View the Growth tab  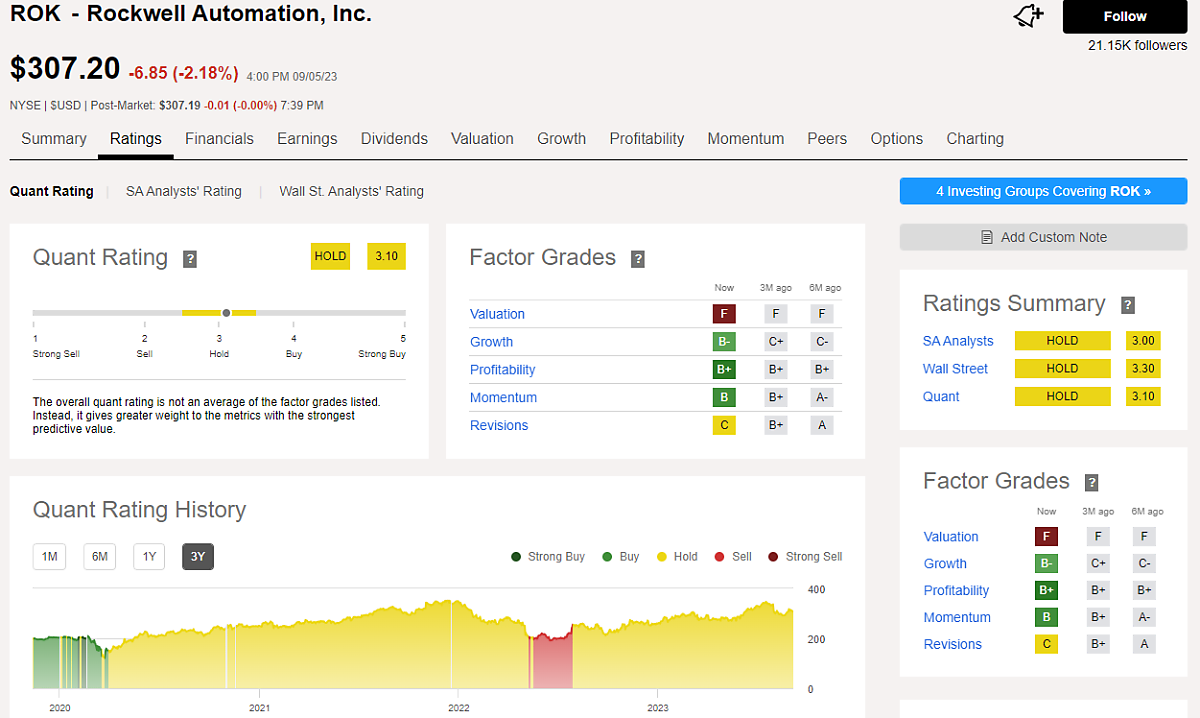pos(561,139)
